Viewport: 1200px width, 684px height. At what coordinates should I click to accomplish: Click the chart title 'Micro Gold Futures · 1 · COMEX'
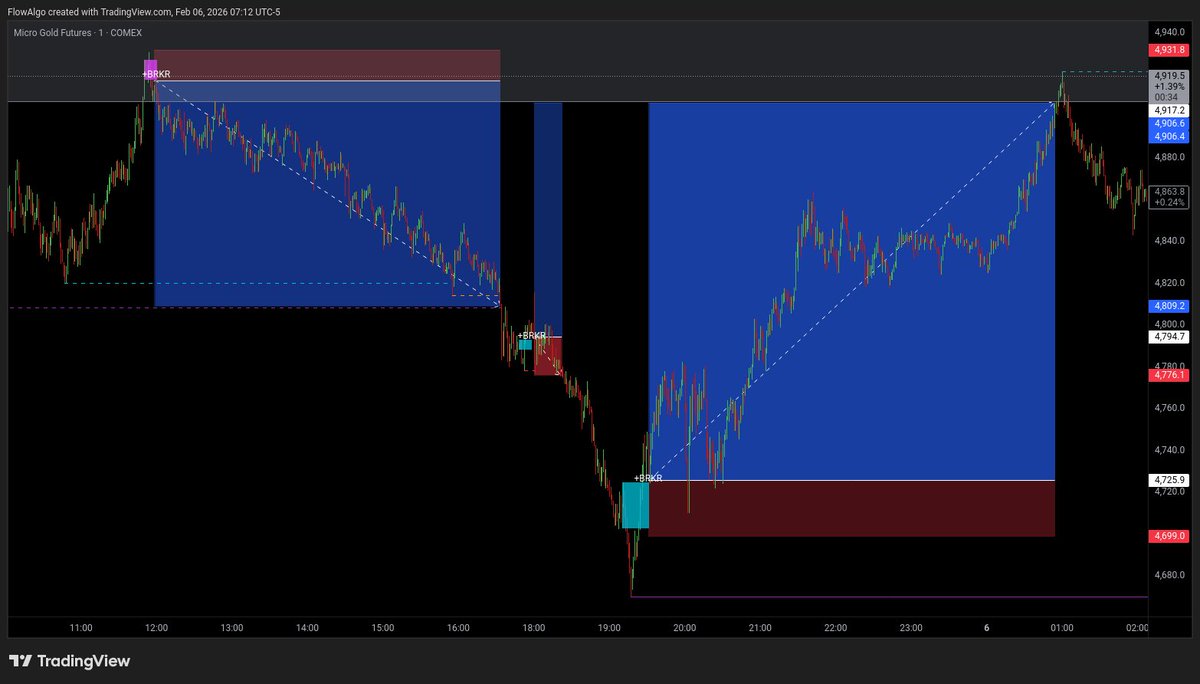click(x=78, y=32)
